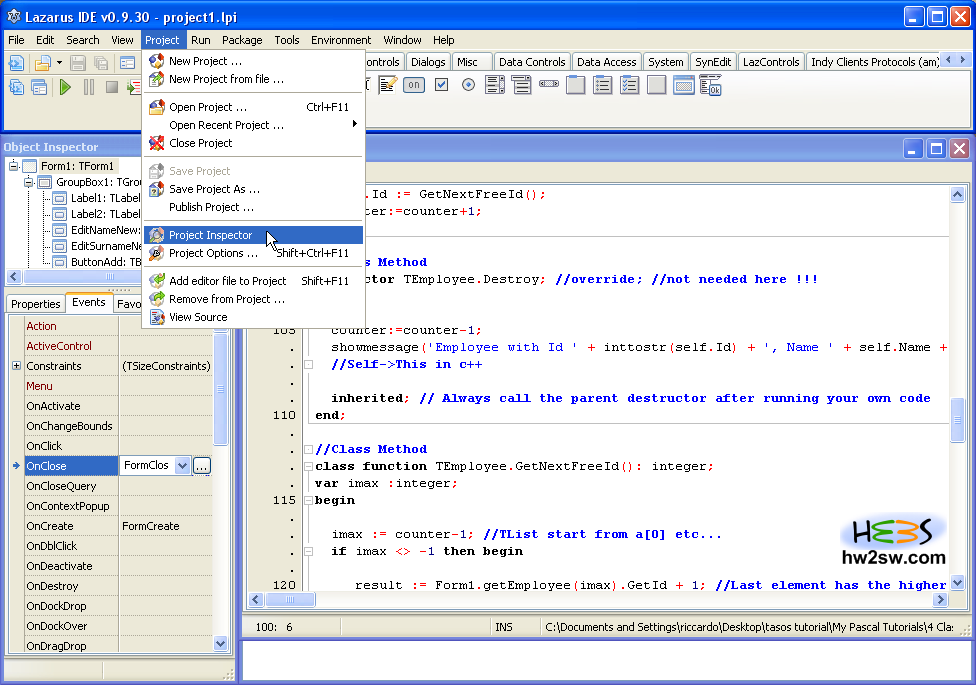The width and height of the screenshot is (976, 685).
Task: Select the TFrame component icon
Action: click(x=683, y=85)
